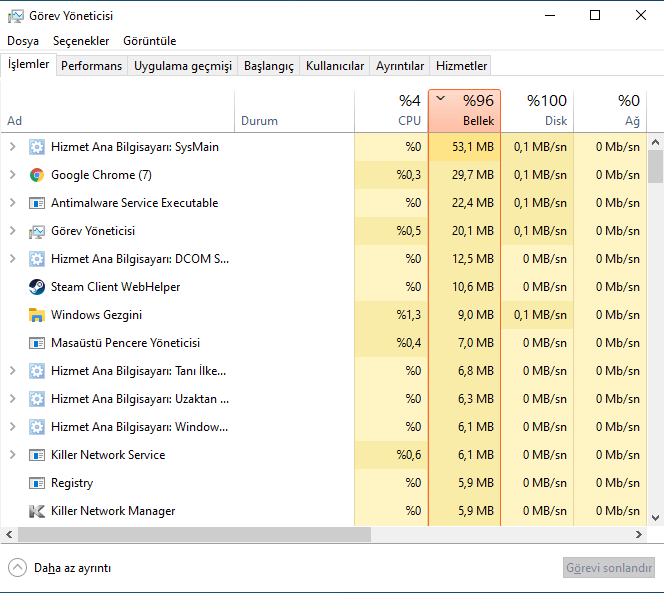The width and height of the screenshot is (664, 593).
Task: Click the Windows Gezgini folder icon
Action: (37, 315)
